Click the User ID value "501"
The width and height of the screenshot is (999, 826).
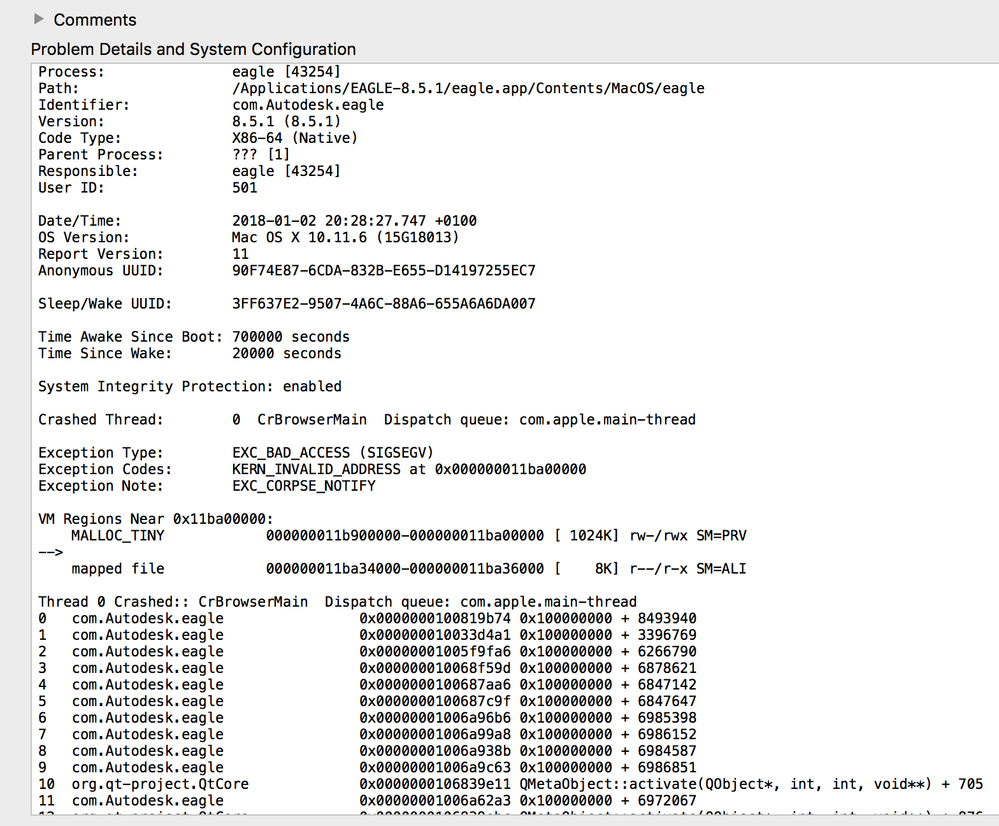(245, 187)
